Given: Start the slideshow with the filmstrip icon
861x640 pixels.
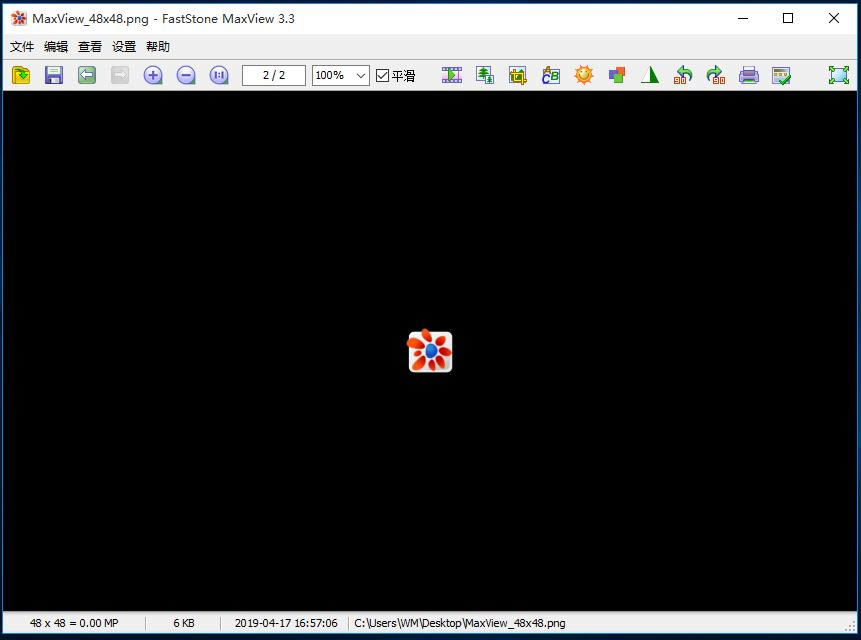Looking at the screenshot, I should tap(452, 75).
